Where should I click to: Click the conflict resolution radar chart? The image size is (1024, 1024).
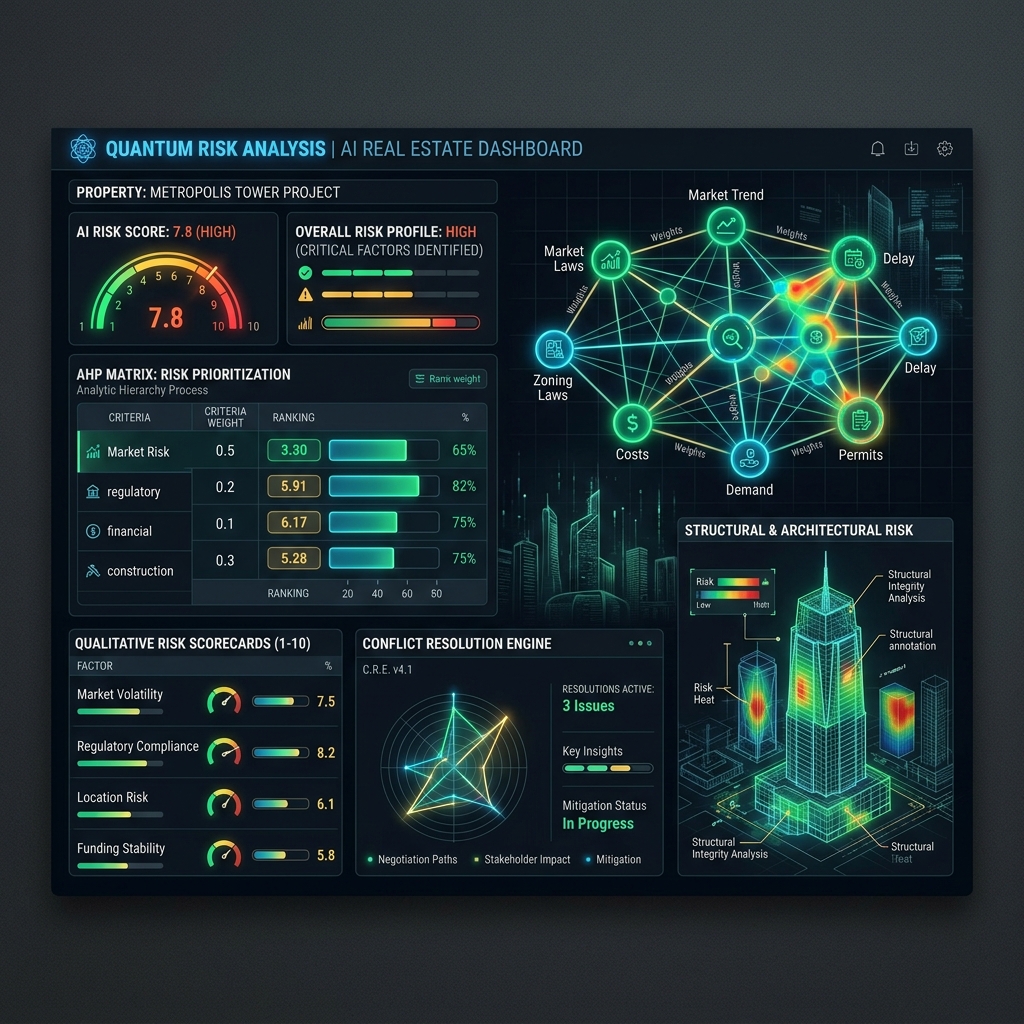454,766
